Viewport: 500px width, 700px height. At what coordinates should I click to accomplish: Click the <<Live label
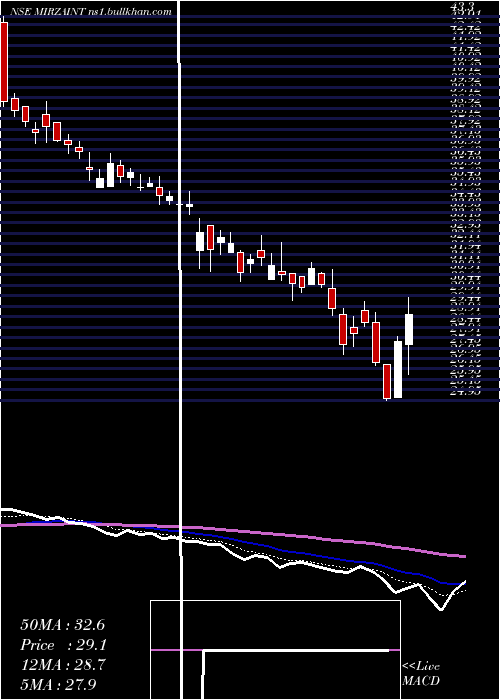pyautogui.click(x=421, y=667)
